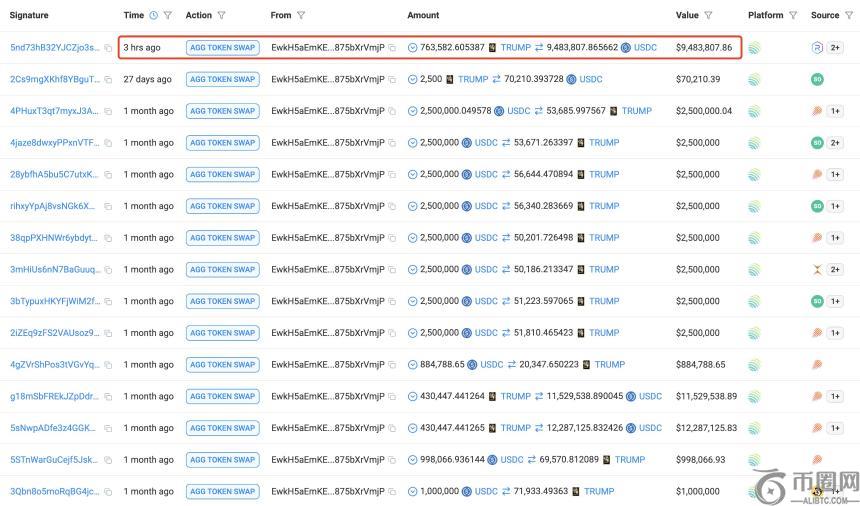
Task: Expand the 2+ sources badge in the first row
Action: (835, 48)
